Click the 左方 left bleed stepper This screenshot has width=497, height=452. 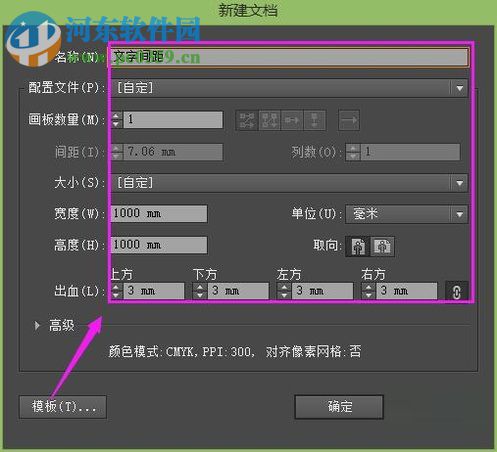[284, 291]
